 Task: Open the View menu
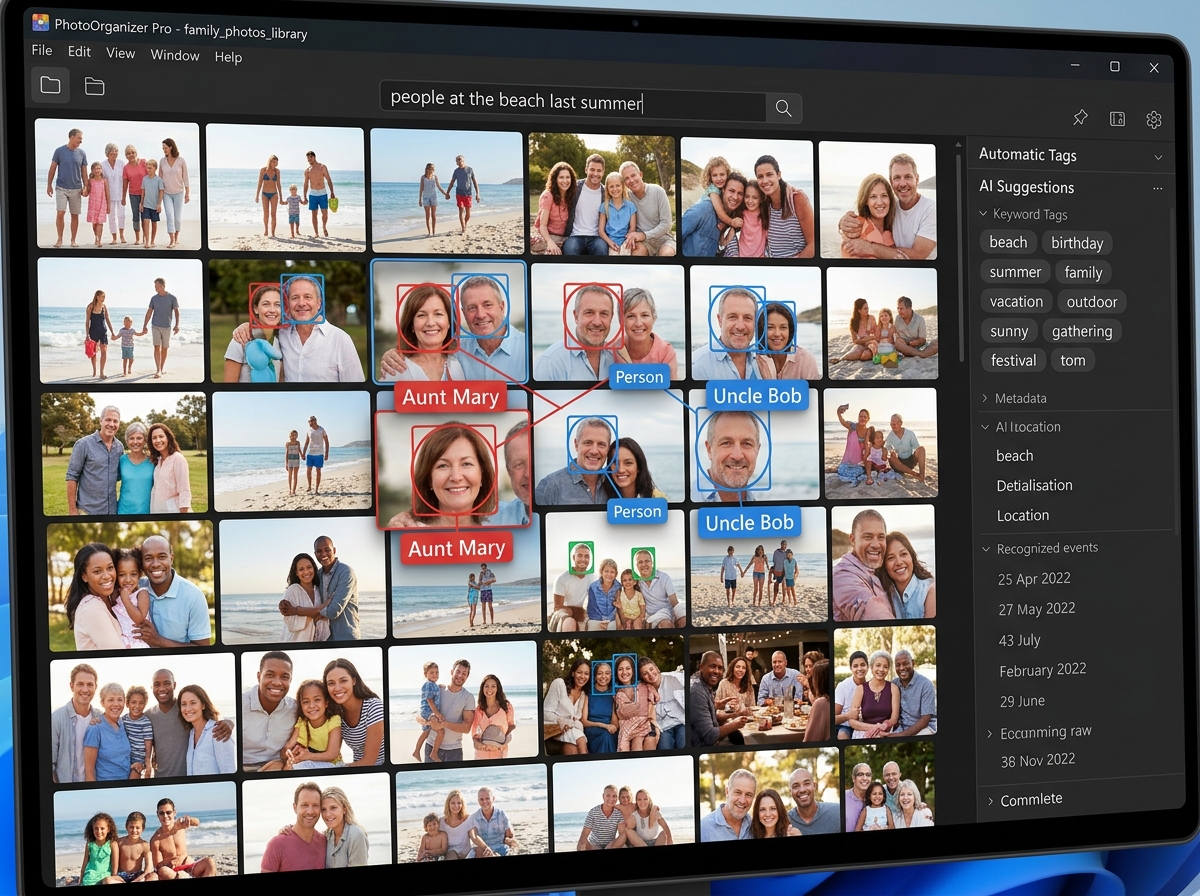click(120, 53)
